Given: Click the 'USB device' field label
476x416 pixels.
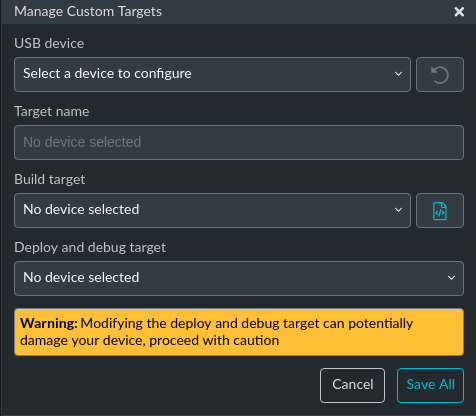Looking at the screenshot, I should [x=49, y=43].
